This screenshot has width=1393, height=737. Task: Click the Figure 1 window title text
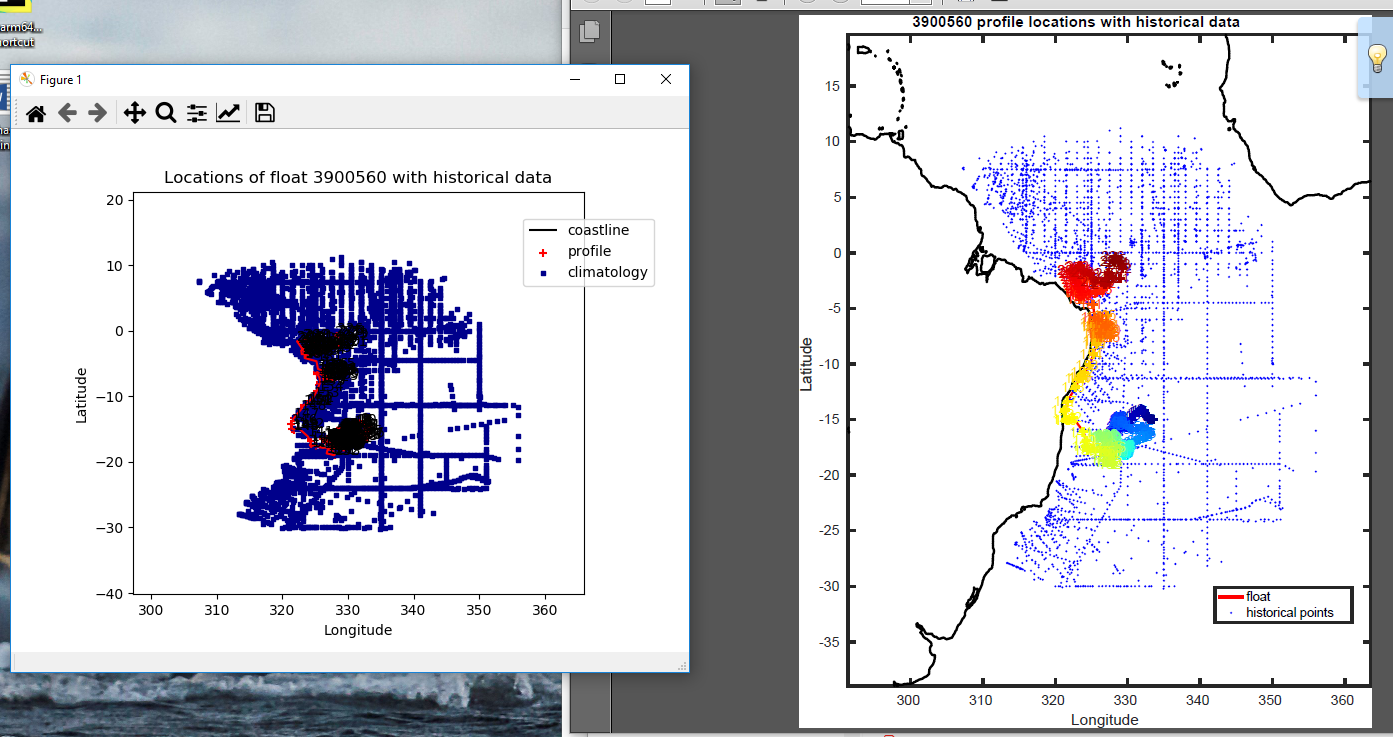pos(61,79)
